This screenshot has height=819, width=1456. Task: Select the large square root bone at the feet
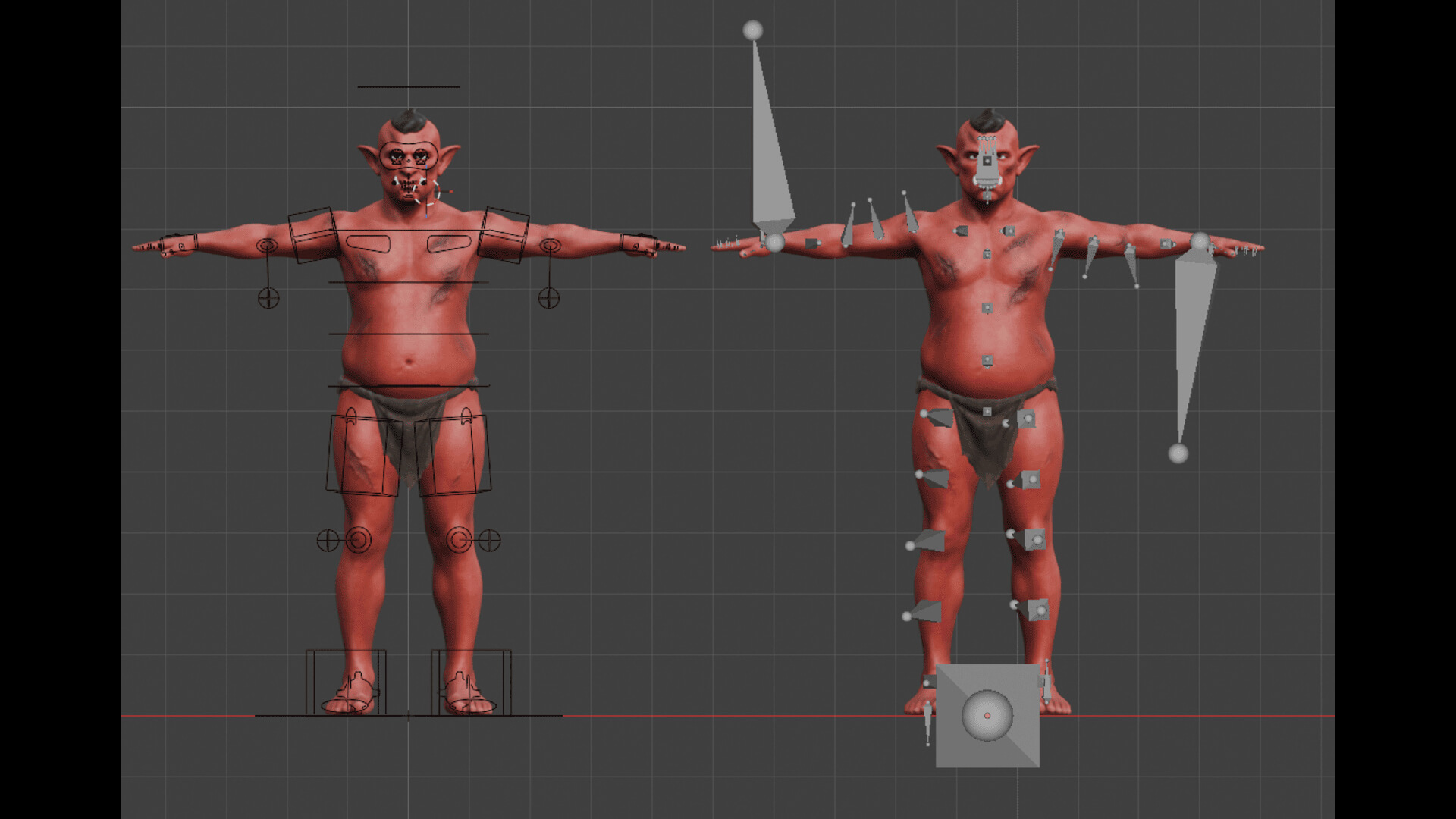[987, 716]
